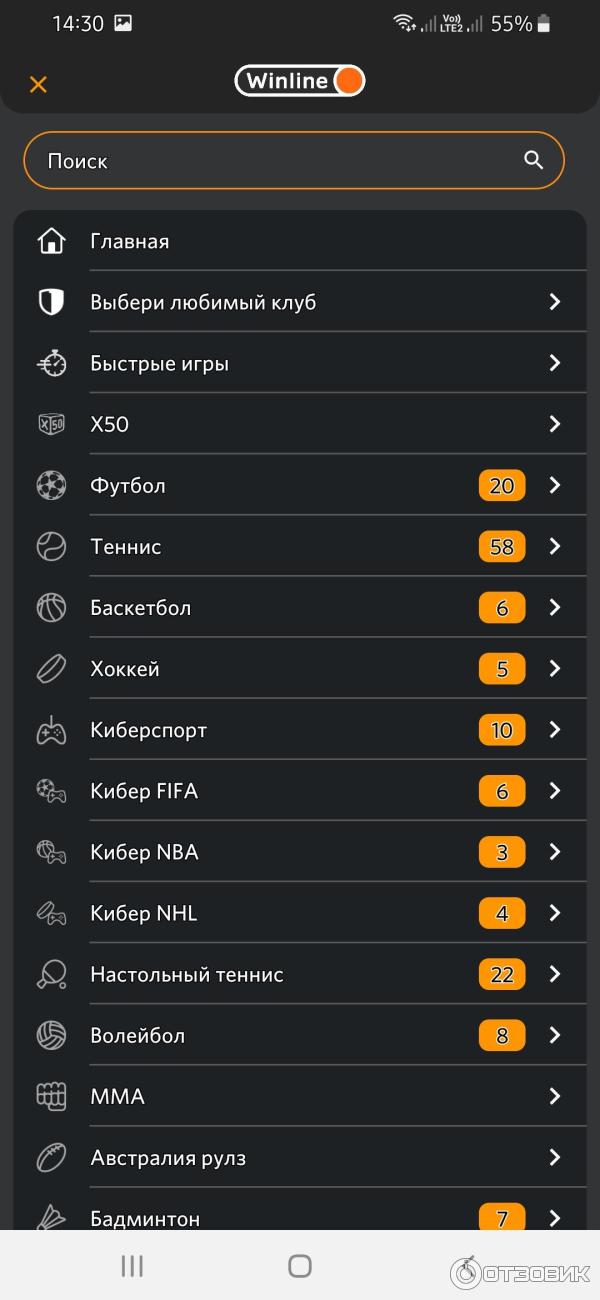This screenshot has width=600, height=1300.
Task: Tap the Android home navigation button
Action: pyautogui.click(x=300, y=1266)
